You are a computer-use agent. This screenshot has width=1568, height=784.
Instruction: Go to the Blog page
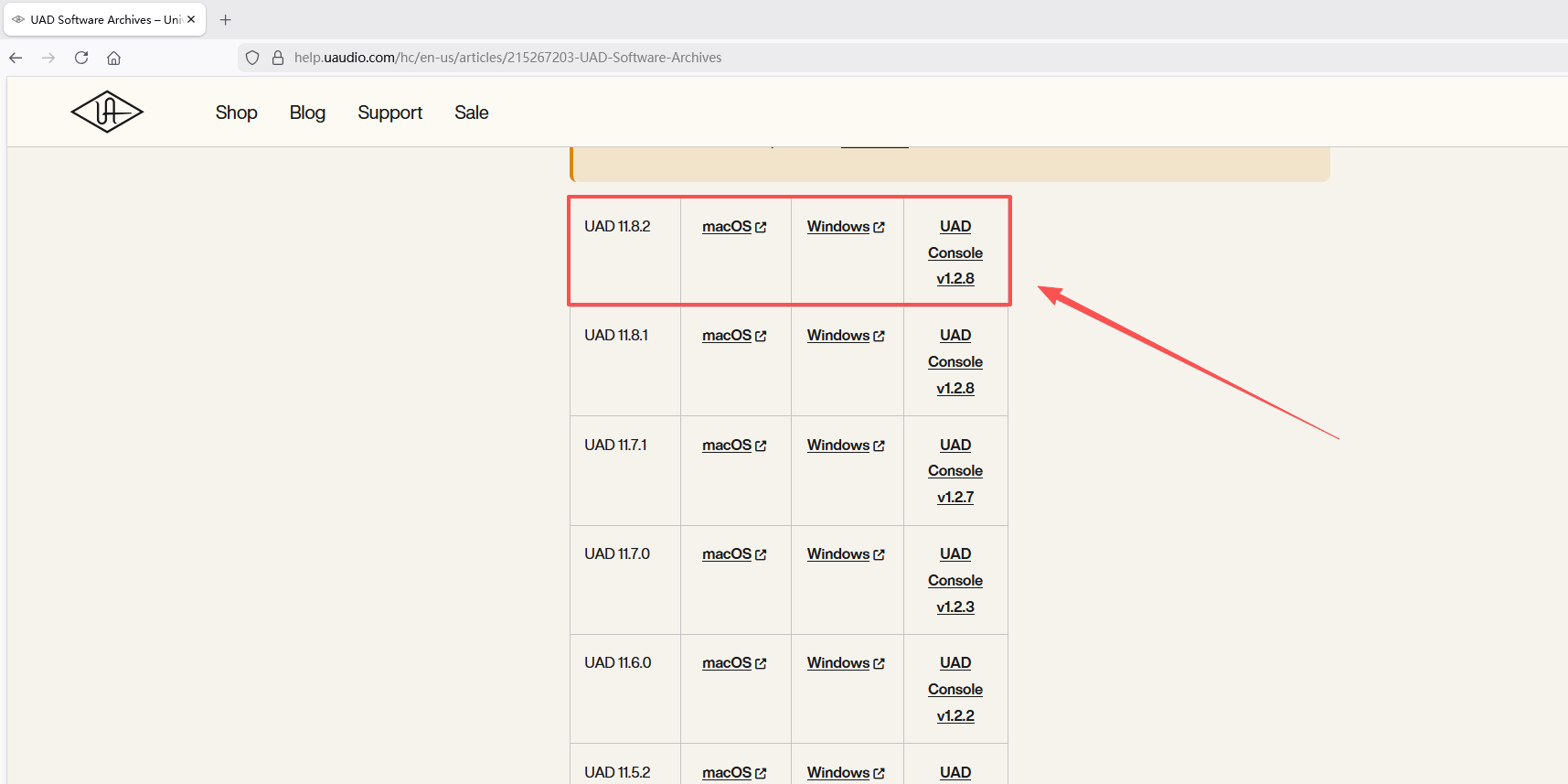(307, 113)
